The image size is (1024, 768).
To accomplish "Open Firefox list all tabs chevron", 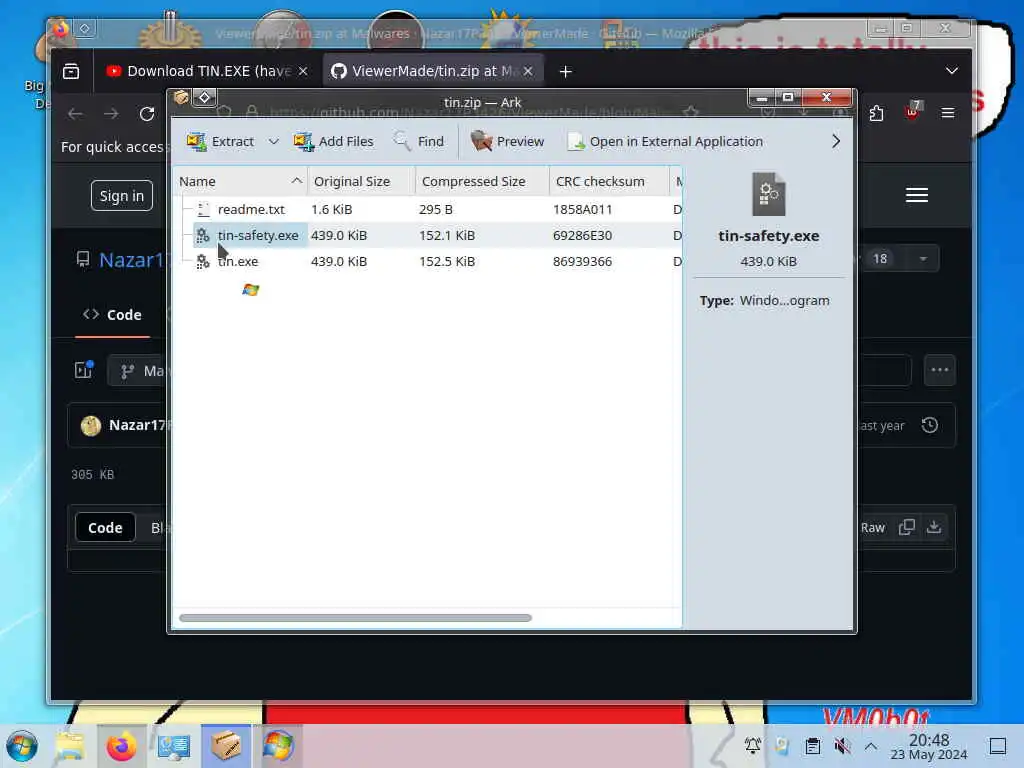I will click(952, 71).
